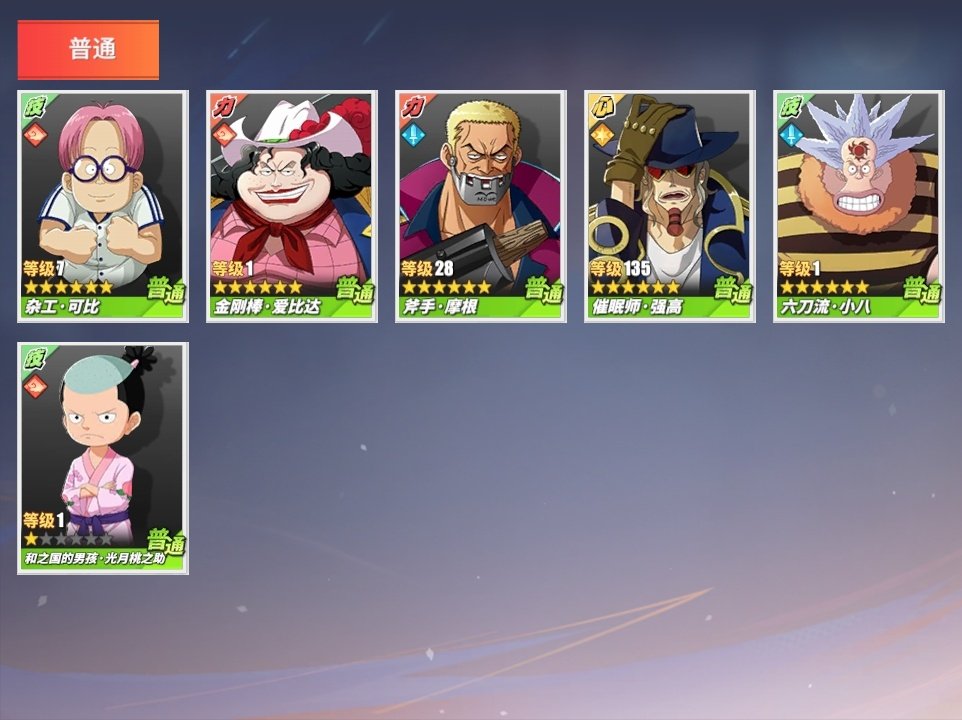Open the 催眠师·强高 character card
Viewport: 962px width, 720px height.
pyautogui.click(x=670, y=206)
